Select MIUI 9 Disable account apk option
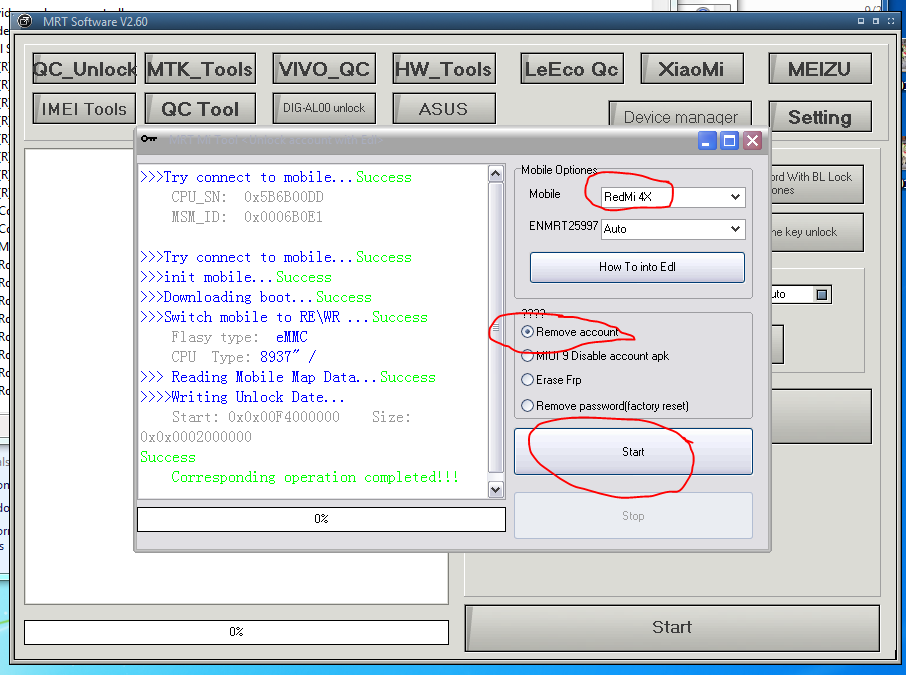The image size is (906, 675). click(595, 356)
